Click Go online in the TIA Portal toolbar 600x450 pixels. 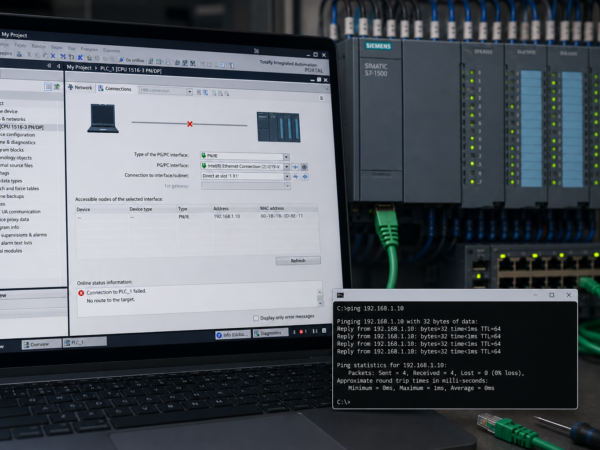[x=131, y=60]
